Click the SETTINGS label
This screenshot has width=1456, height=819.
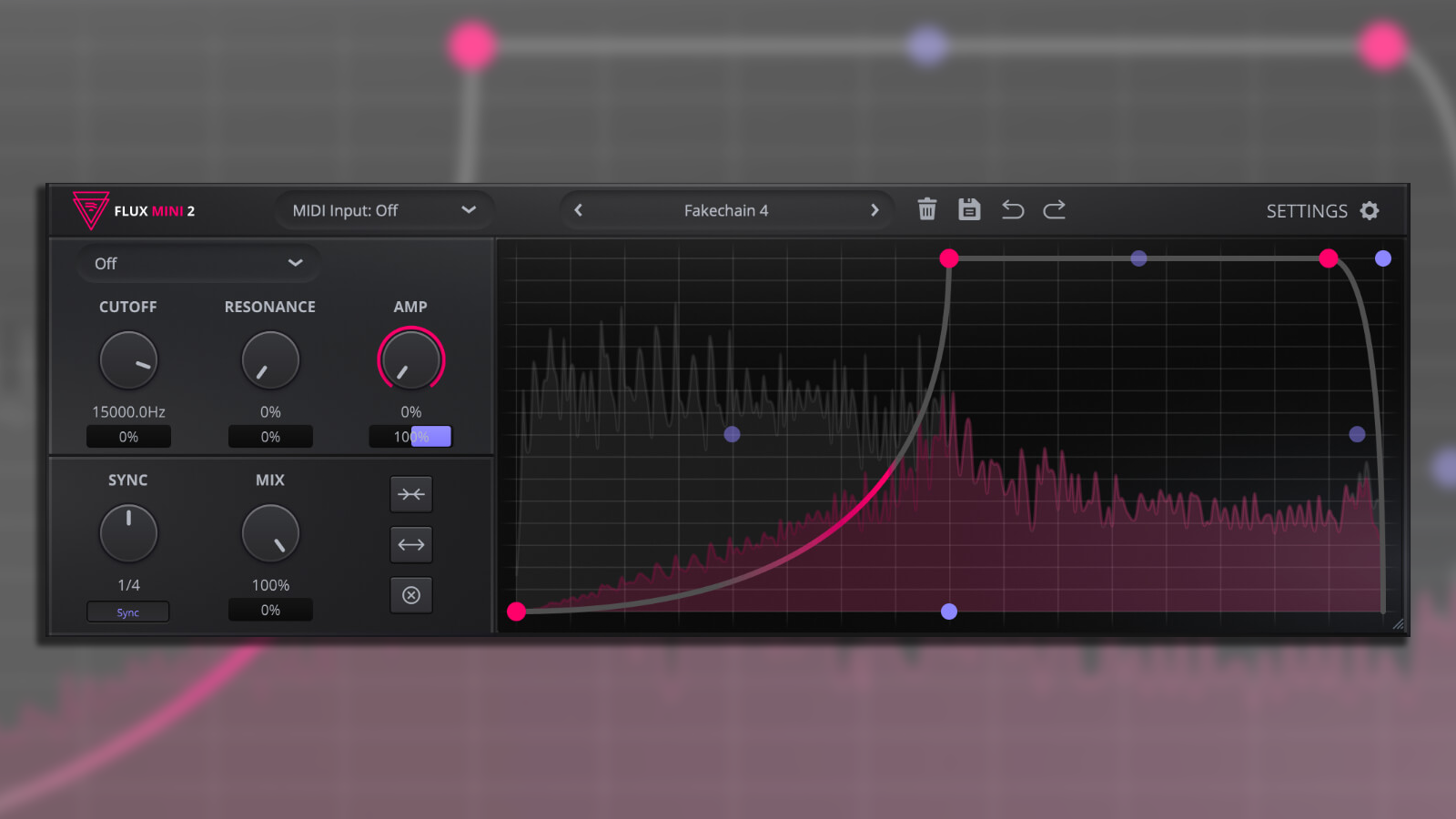(x=1309, y=210)
